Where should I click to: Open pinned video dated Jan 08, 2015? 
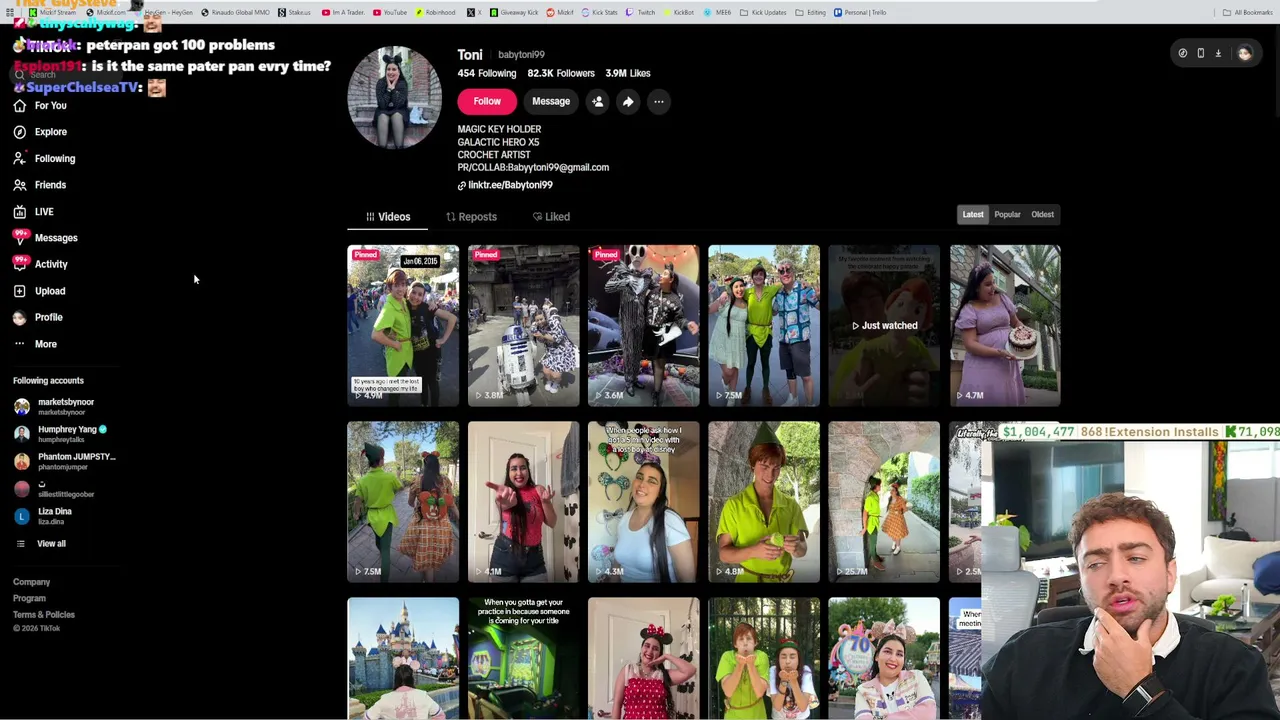pos(403,325)
